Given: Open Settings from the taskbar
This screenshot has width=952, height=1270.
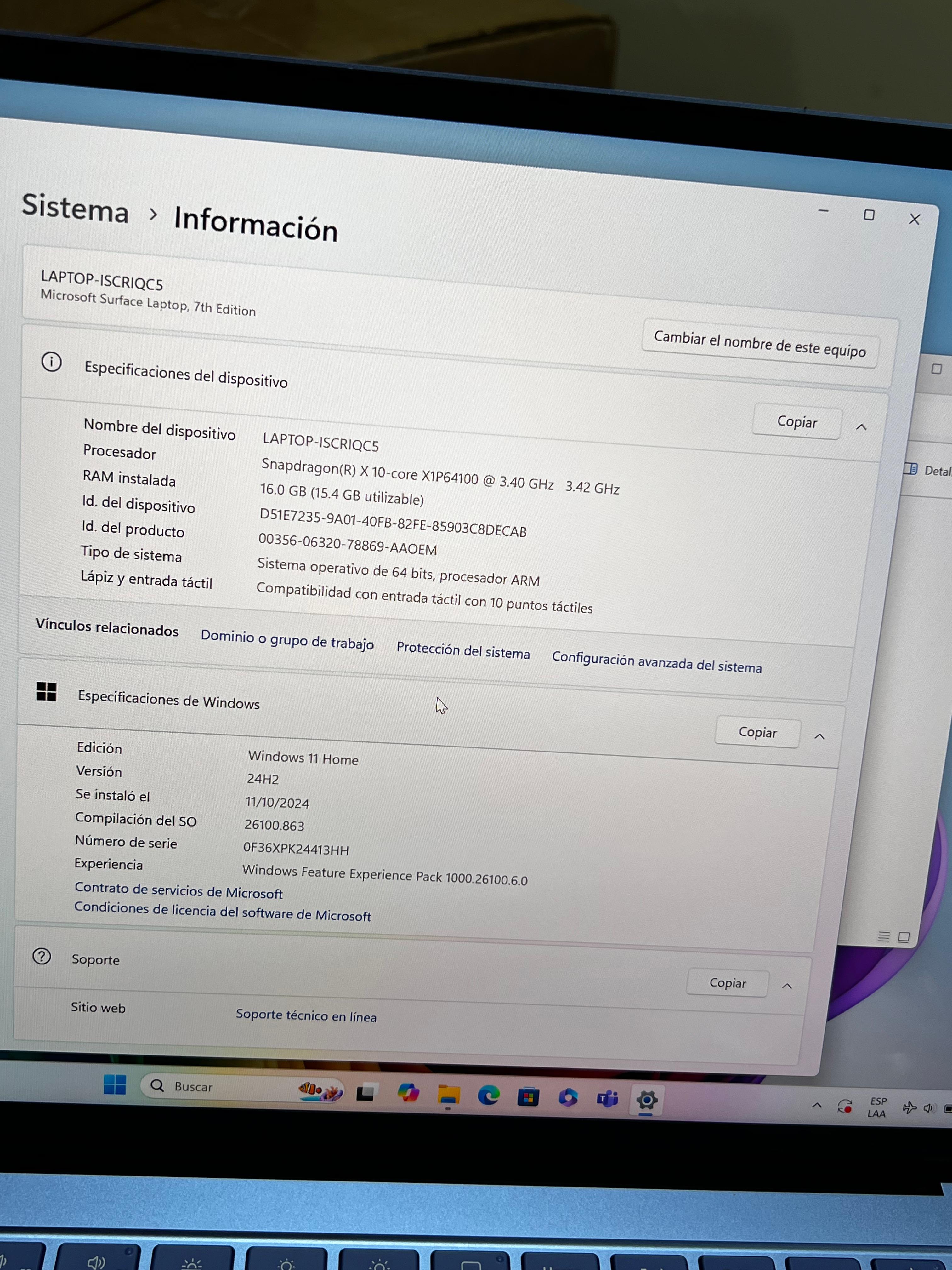Looking at the screenshot, I should pos(647,1097).
